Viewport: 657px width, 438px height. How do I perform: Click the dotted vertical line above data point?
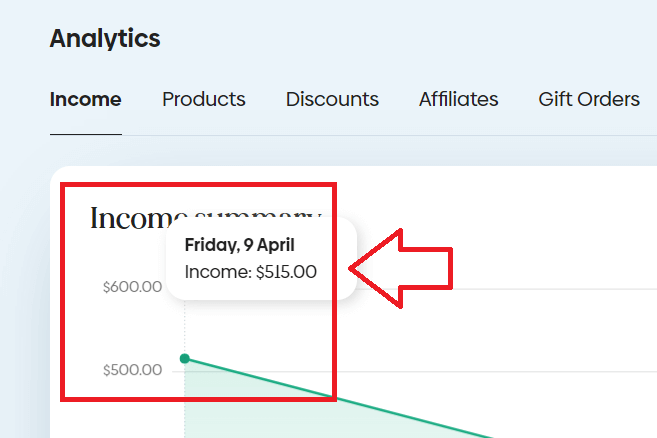pos(184,325)
